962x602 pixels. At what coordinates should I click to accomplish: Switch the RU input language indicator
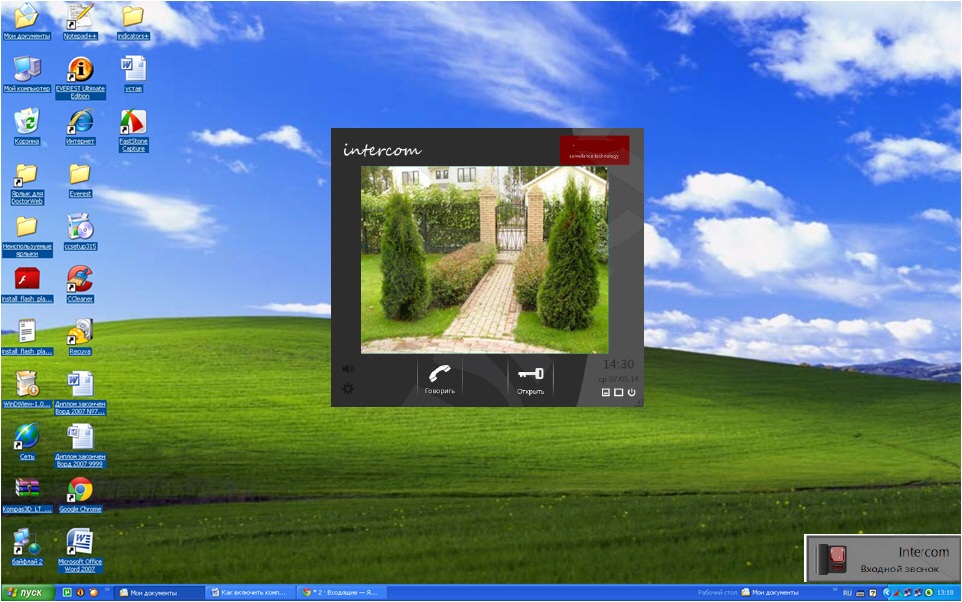coord(847,593)
